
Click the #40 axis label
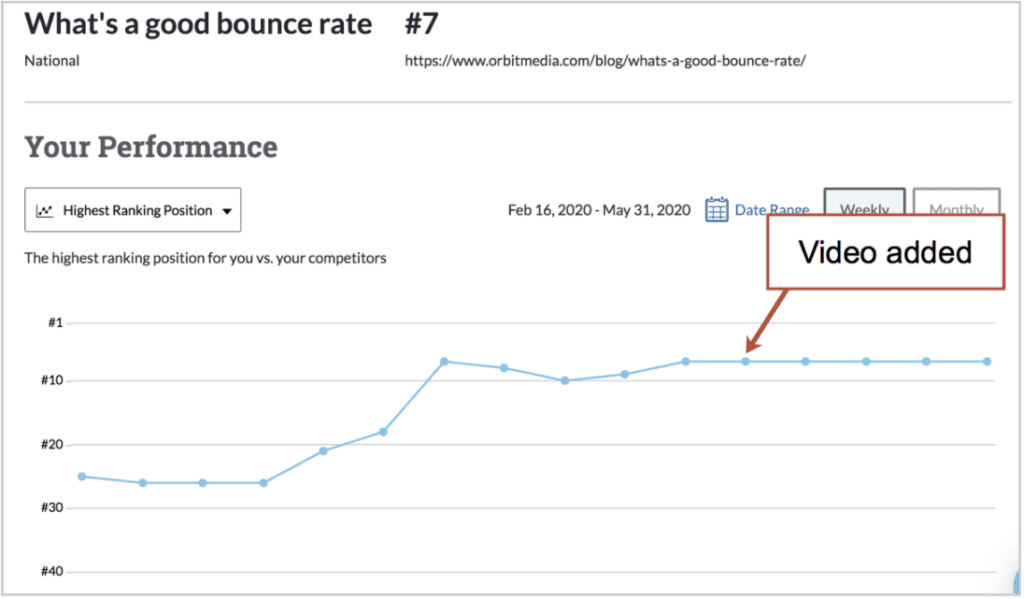tap(52, 572)
